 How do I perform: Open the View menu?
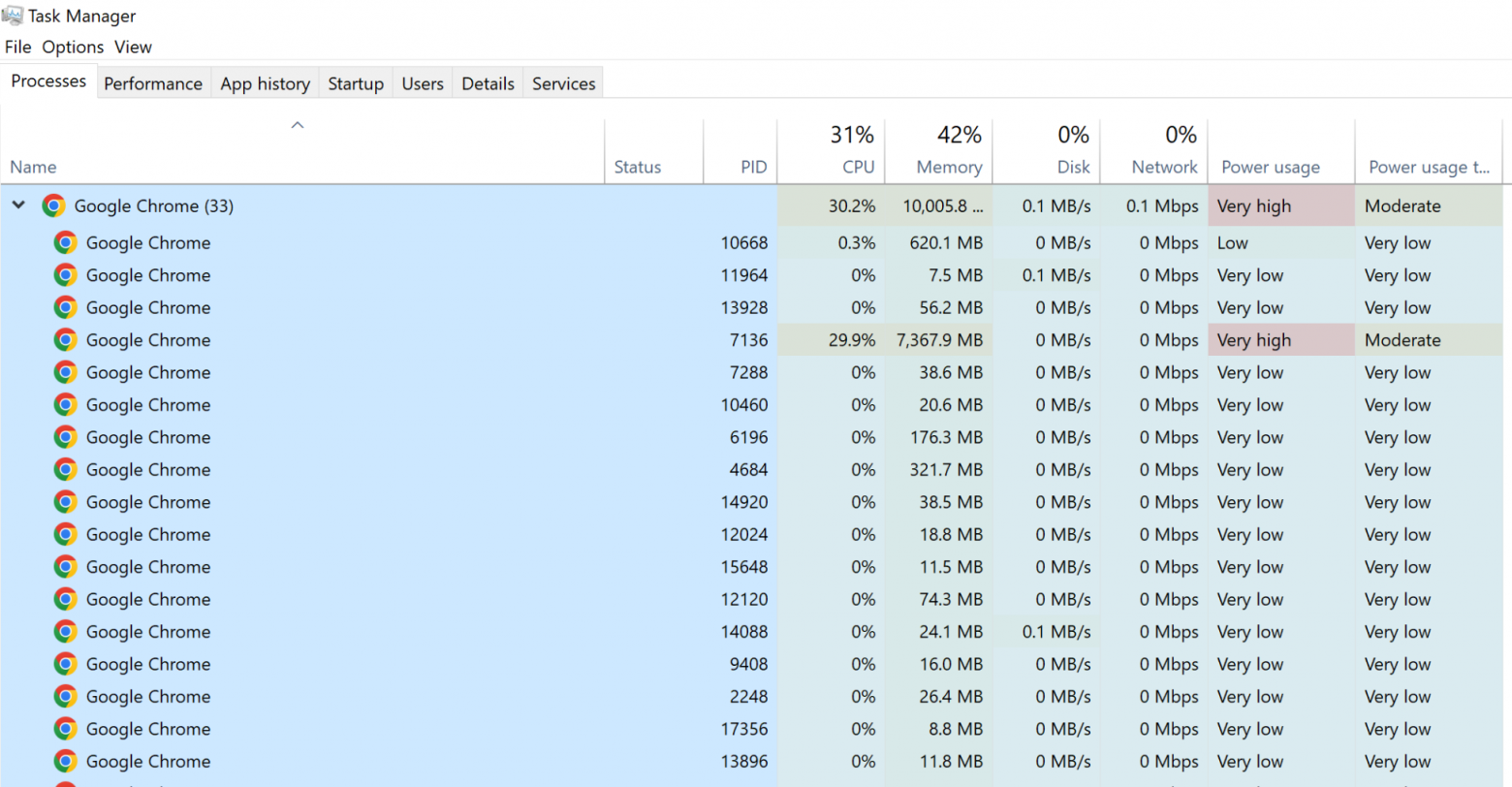click(133, 47)
